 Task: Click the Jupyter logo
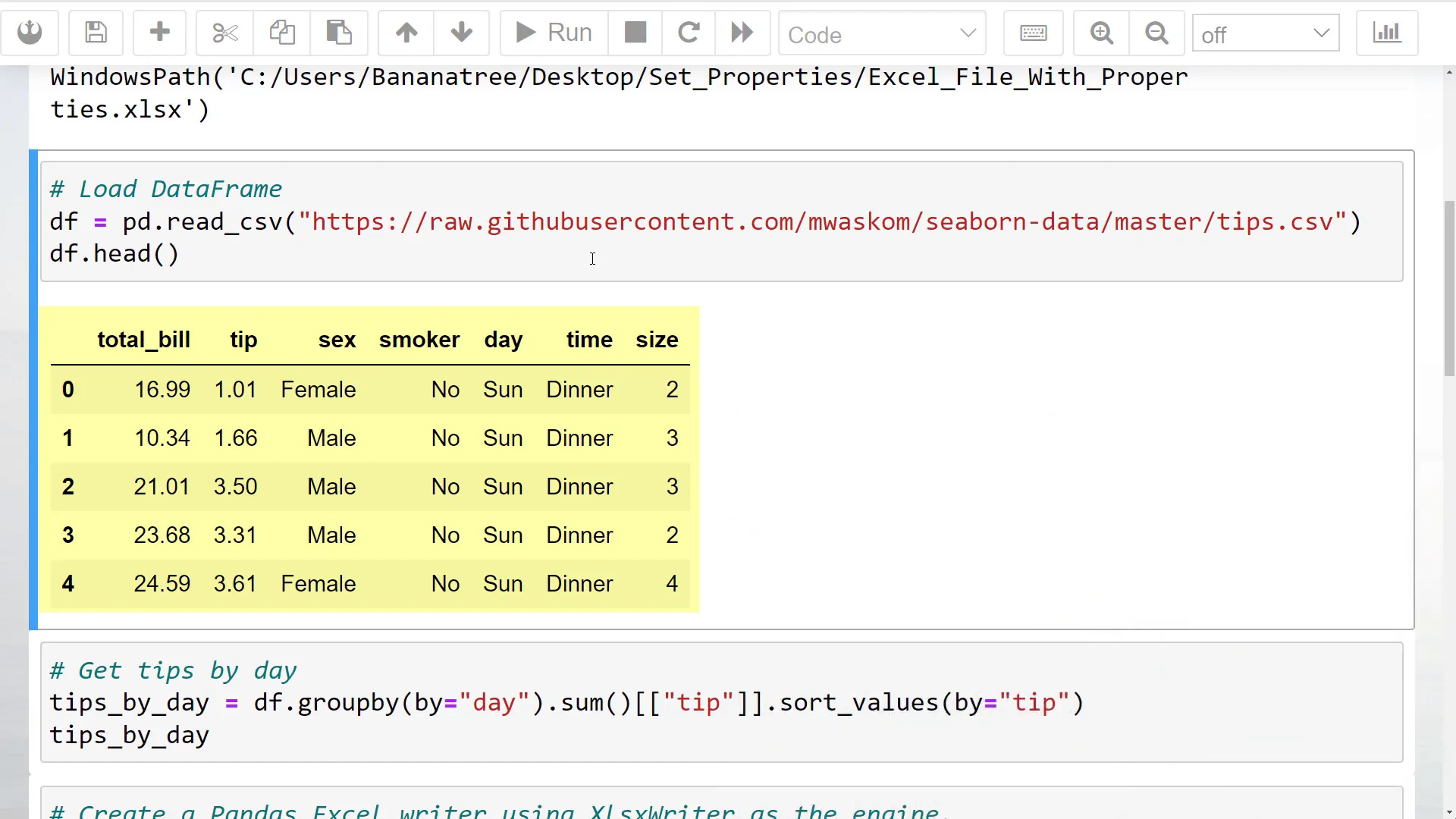click(x=30, y=33)
